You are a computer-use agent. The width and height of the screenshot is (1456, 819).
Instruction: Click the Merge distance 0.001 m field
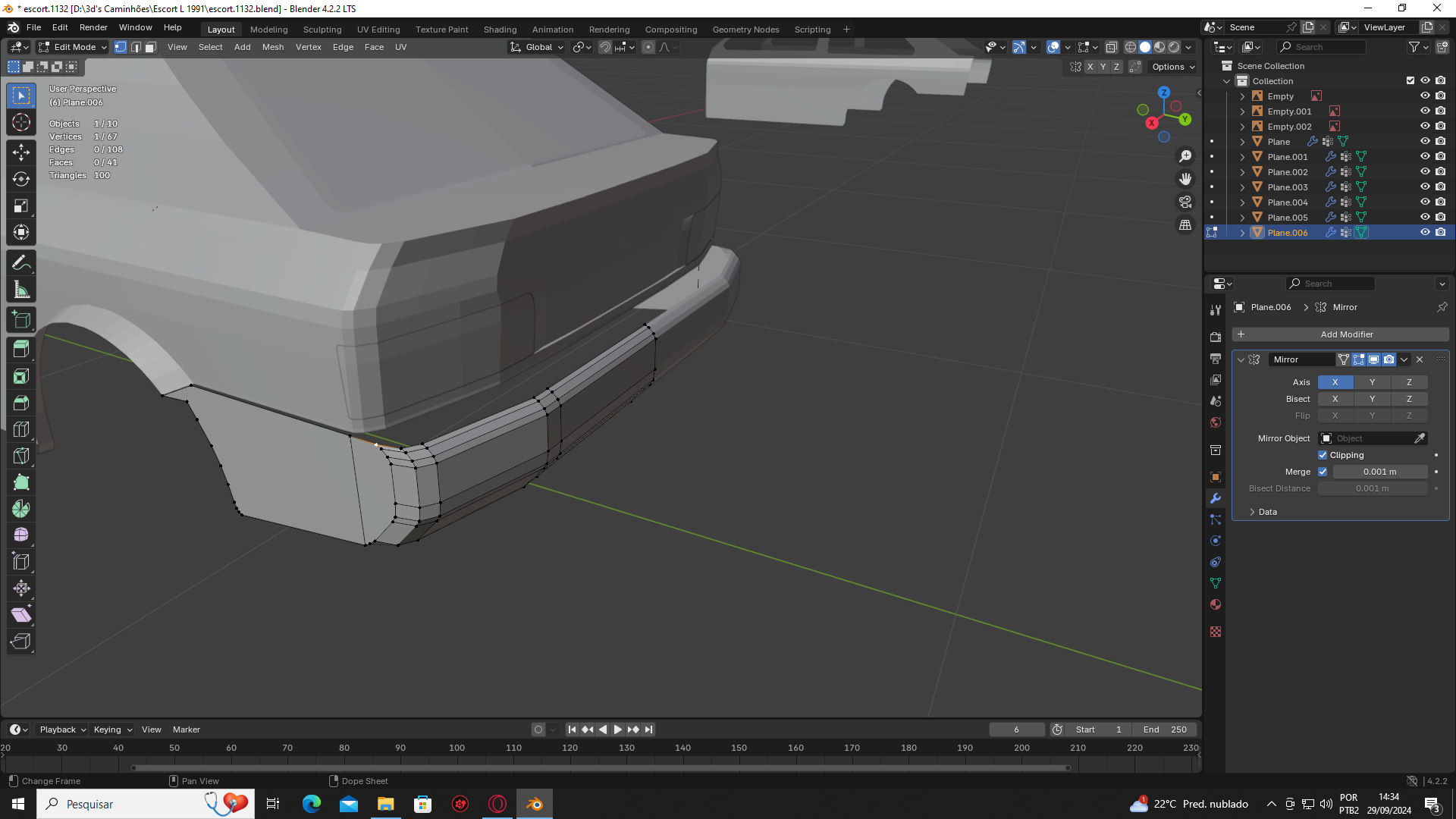pyautogui.click(x=1379, y=472)
